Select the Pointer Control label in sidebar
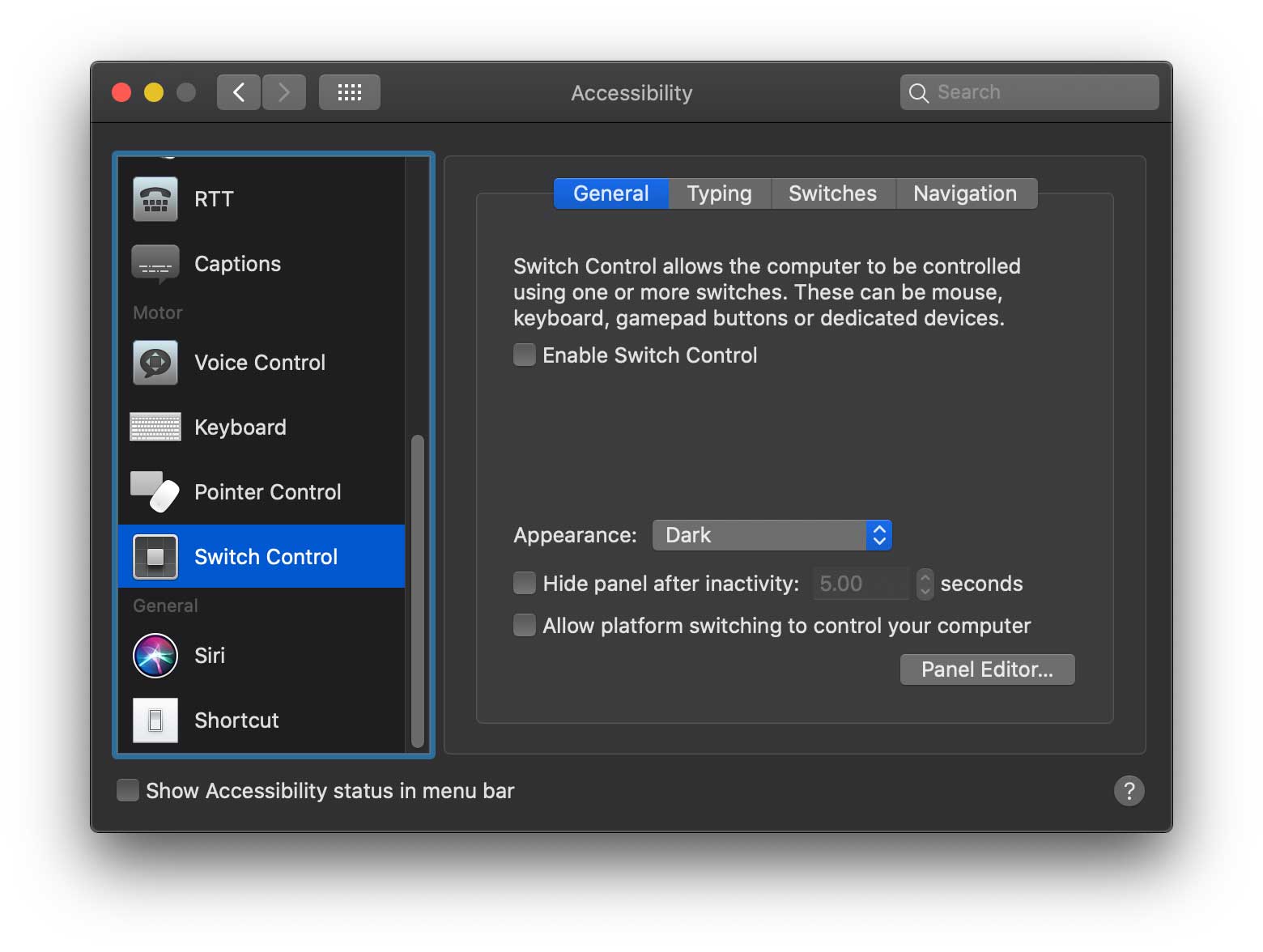This screenshot has height=952, width=1263. pyautogui.click(x=268, y=492)
